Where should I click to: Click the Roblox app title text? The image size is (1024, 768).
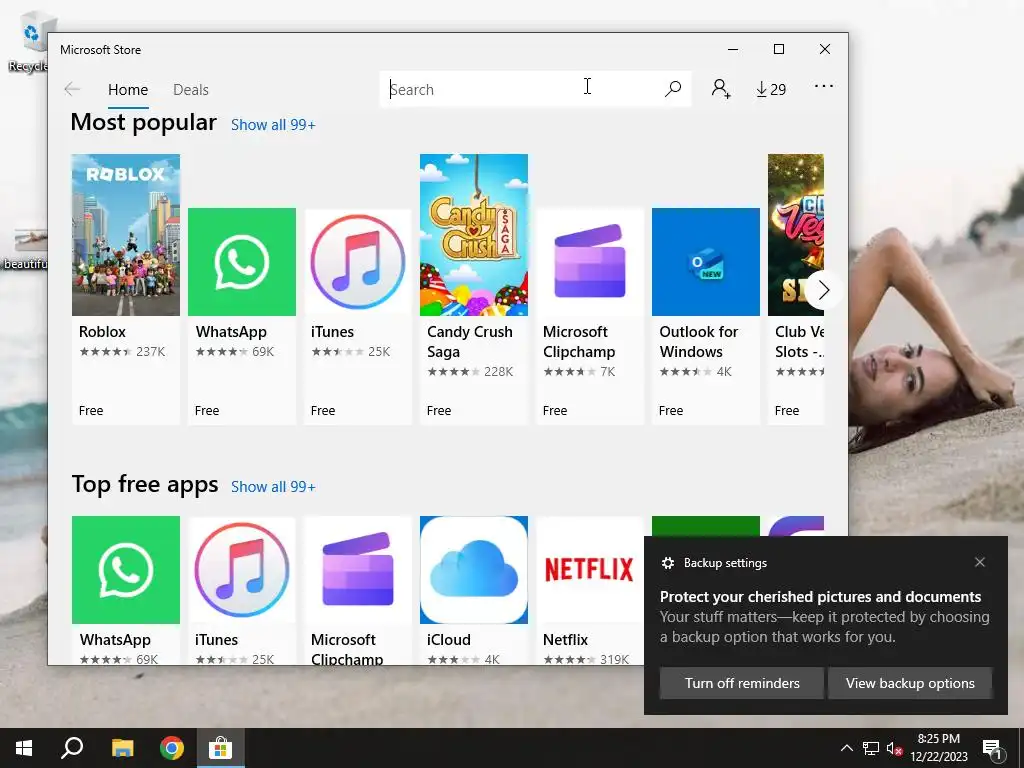click(103, 332)
